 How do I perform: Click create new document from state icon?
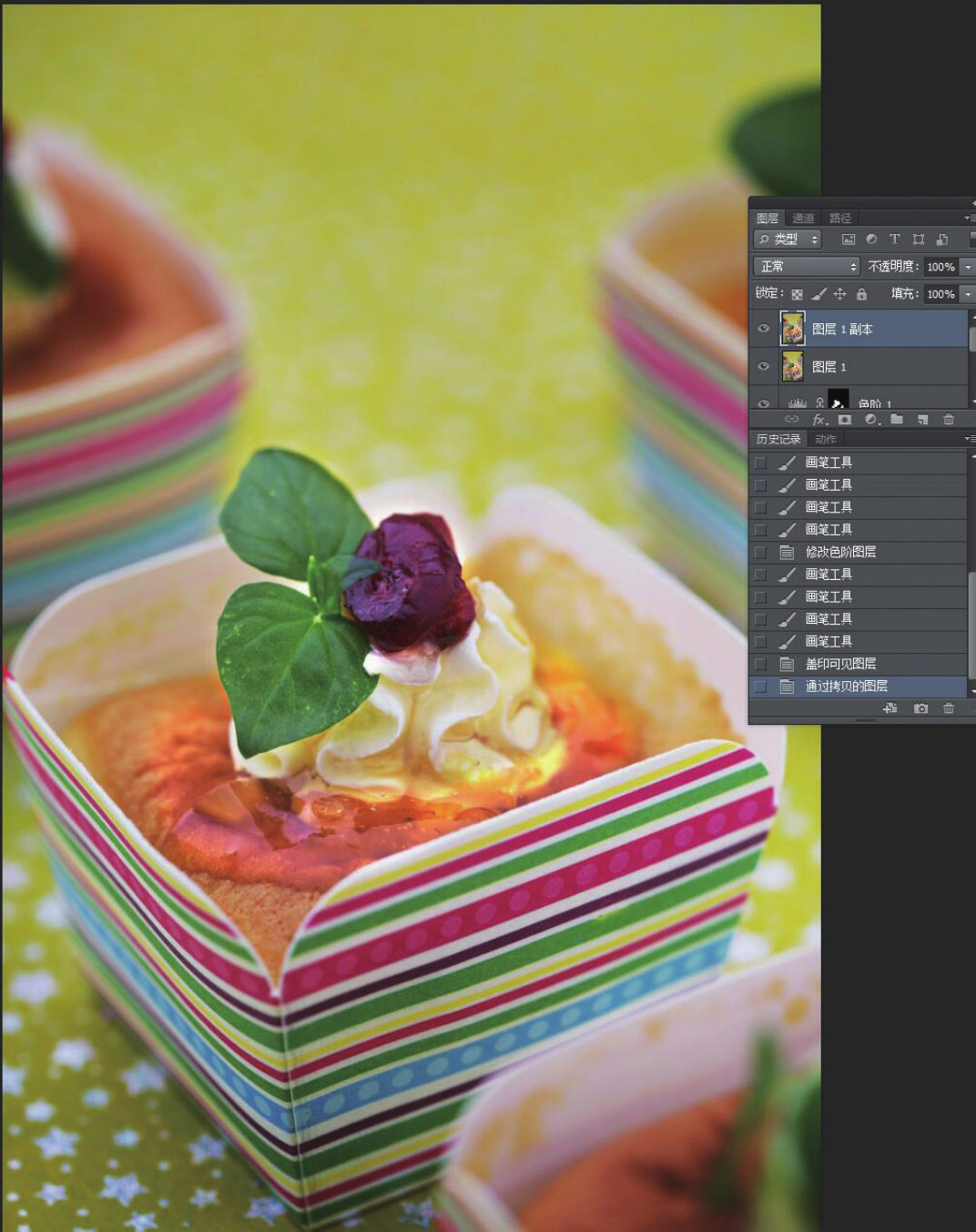pos(890,708)
